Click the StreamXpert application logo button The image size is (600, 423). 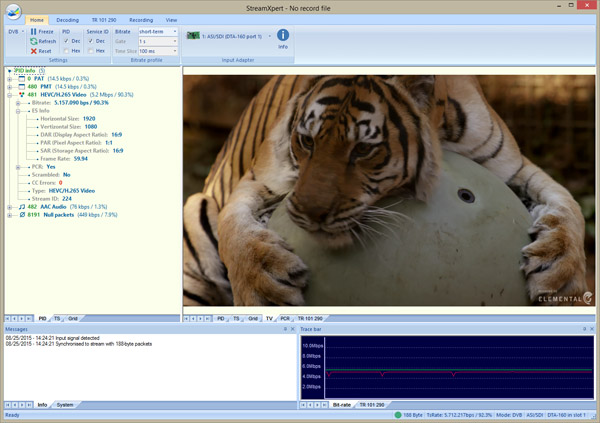click(x=11, y=10)
